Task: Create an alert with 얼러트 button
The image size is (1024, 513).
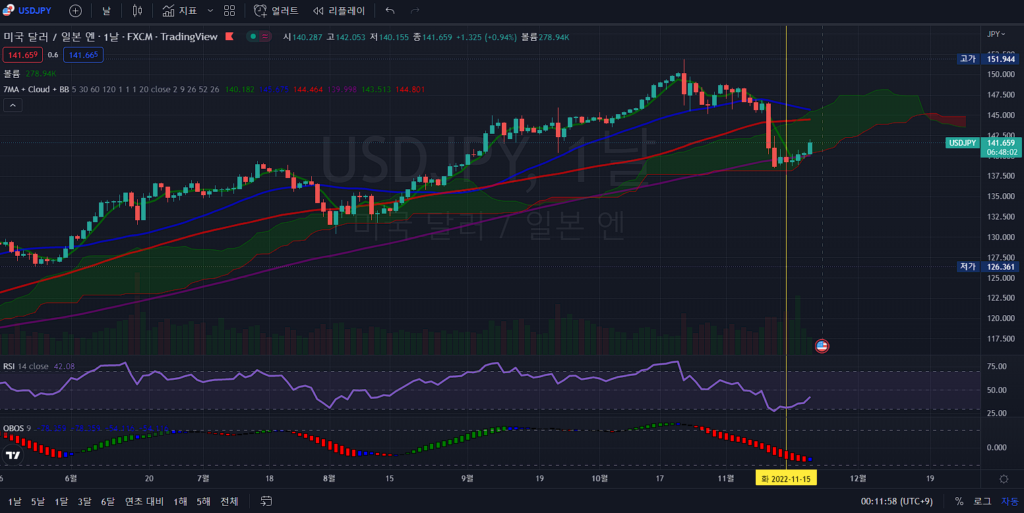Action: pos(277,10)
